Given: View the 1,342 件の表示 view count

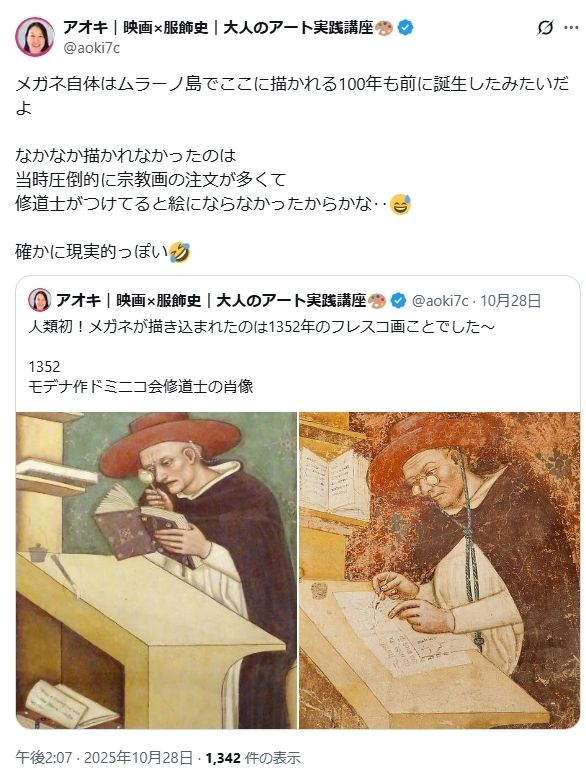Looking at the screenshot, I should coord(253,758).
